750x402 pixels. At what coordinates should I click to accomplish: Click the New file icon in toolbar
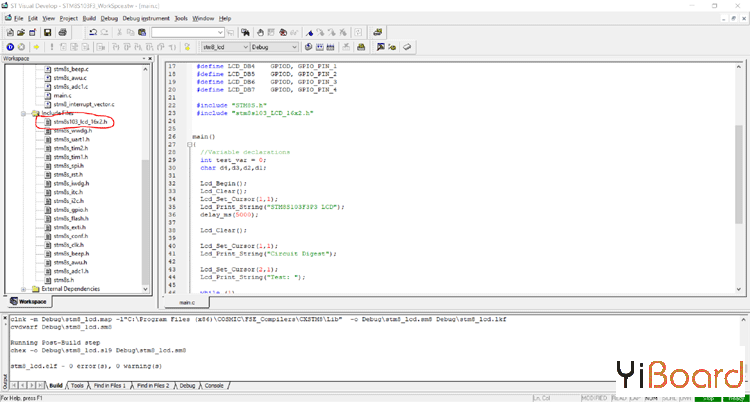point(10,33)
